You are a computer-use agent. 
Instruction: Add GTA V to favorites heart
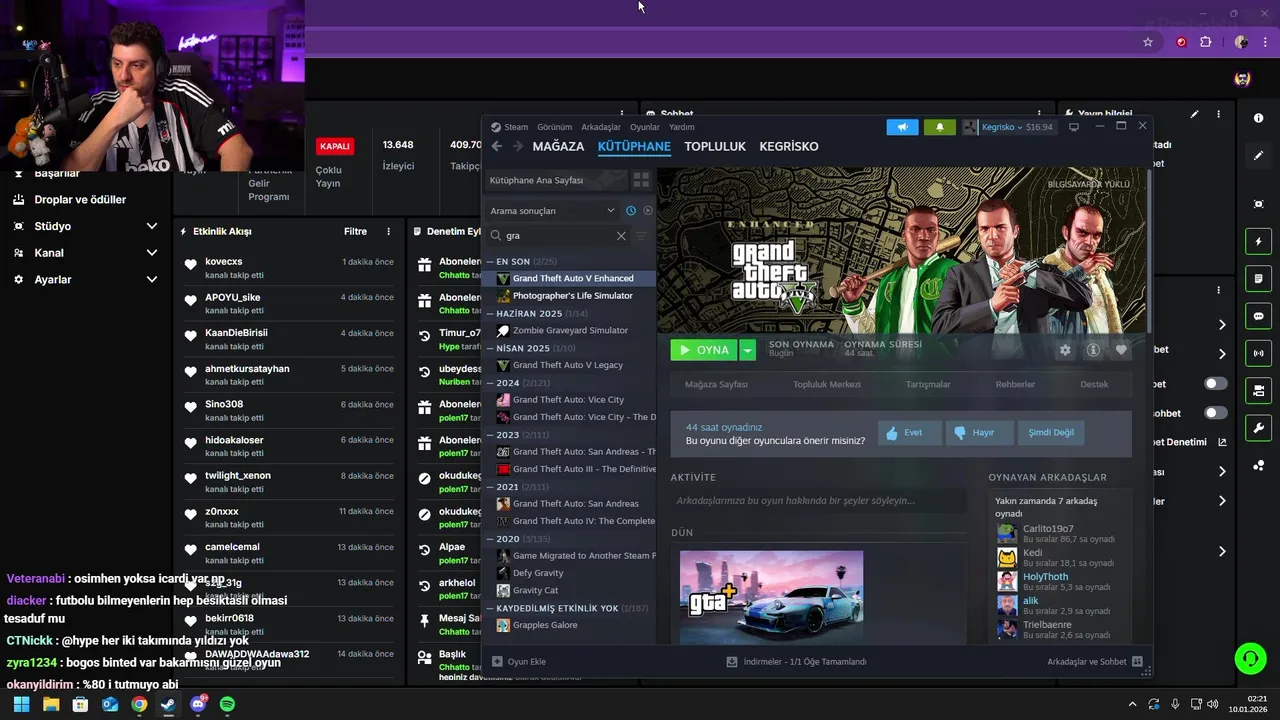(1121, 350)
